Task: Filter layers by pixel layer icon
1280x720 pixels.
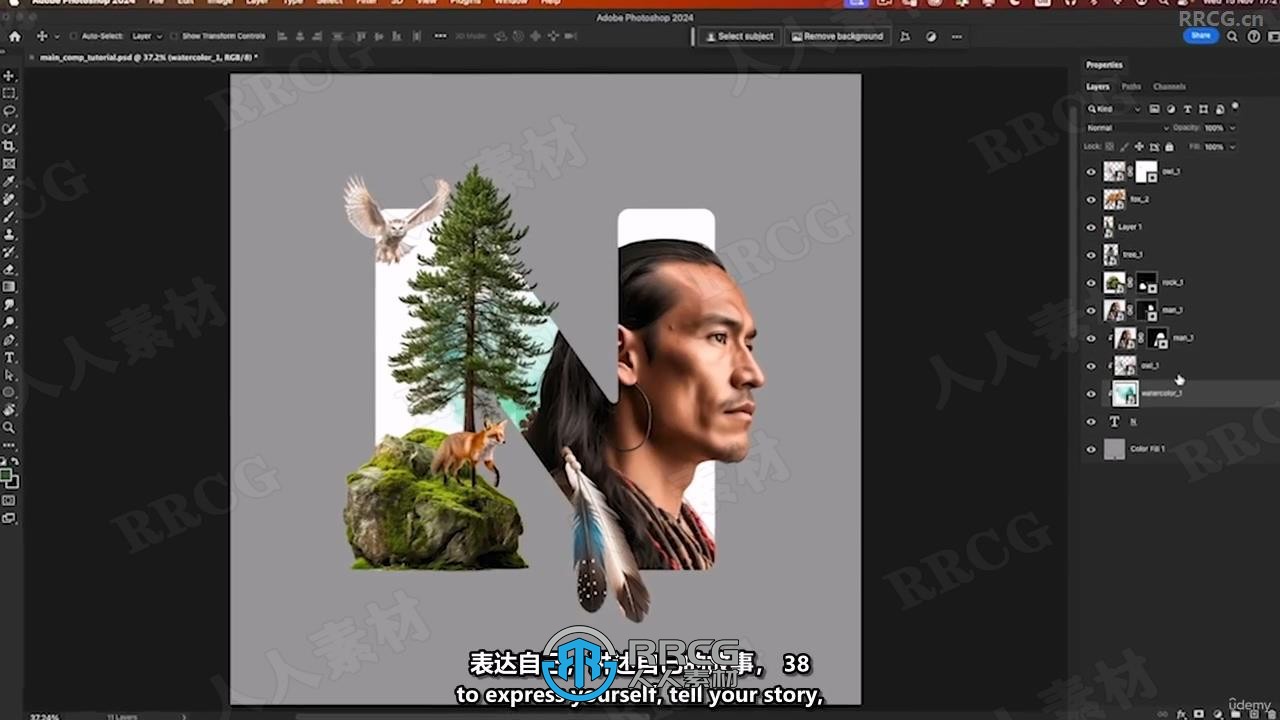Action: pos(1154,108)
